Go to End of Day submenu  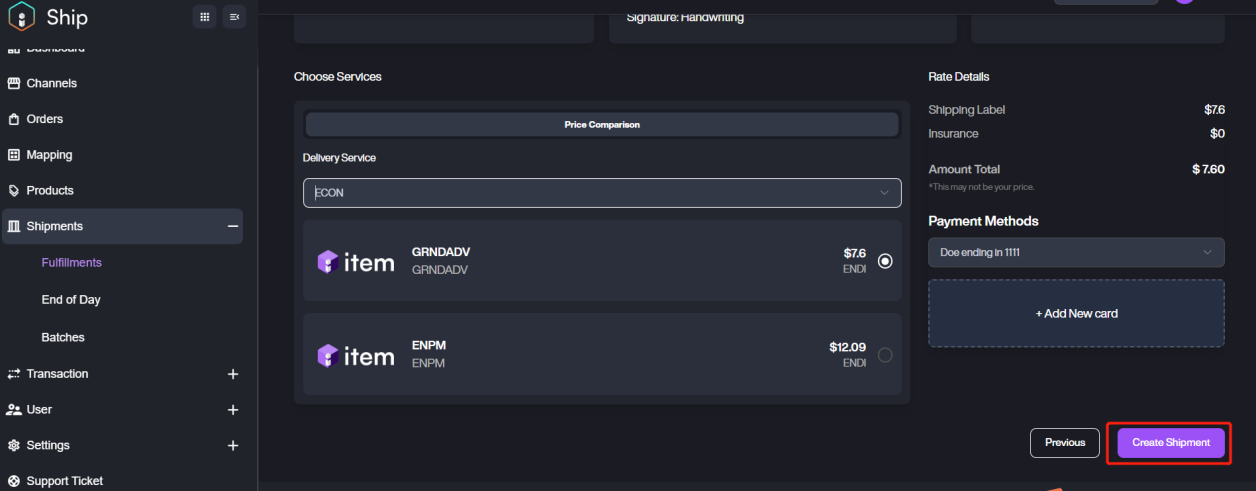(x=71, y=300)
